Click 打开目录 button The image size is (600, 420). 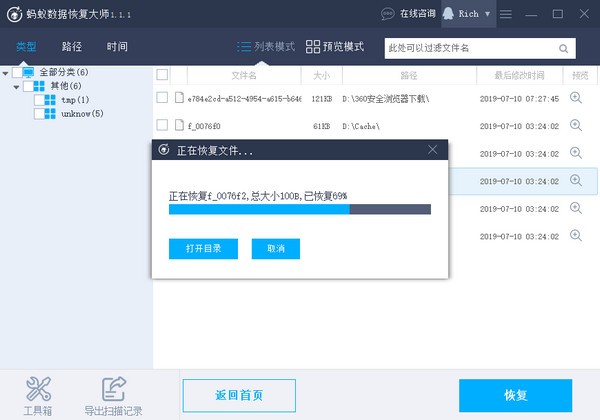pyautogui.click(x=203, y=249)
